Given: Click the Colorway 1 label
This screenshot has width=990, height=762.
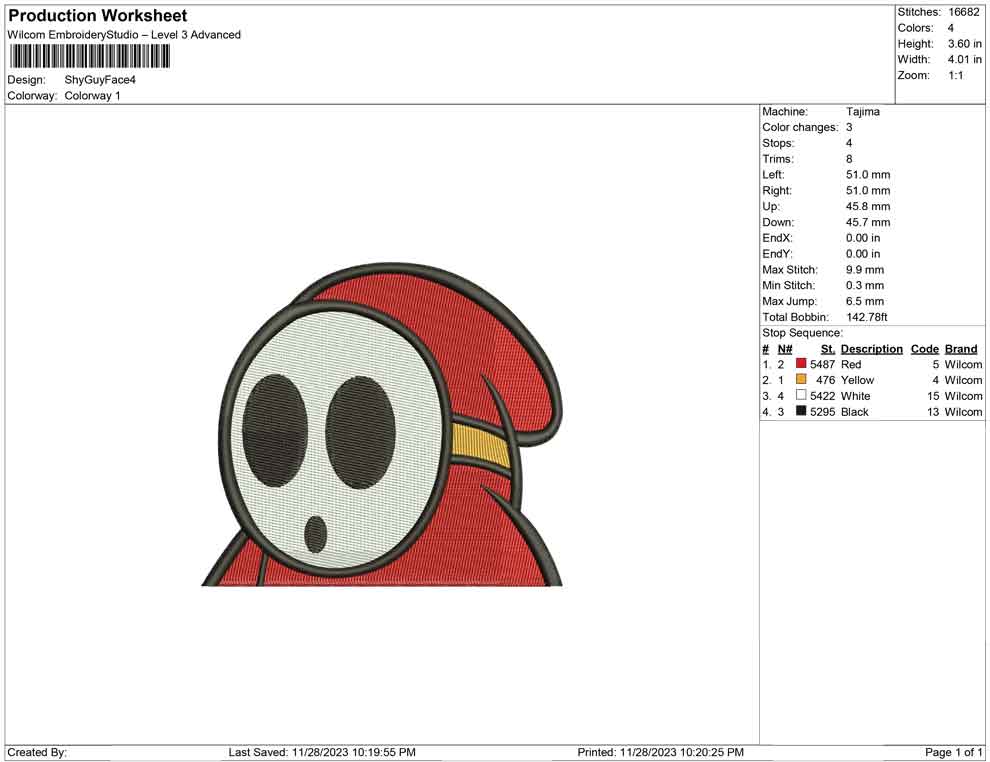Looking at the screenshot, I should click(x=92, y=96).
